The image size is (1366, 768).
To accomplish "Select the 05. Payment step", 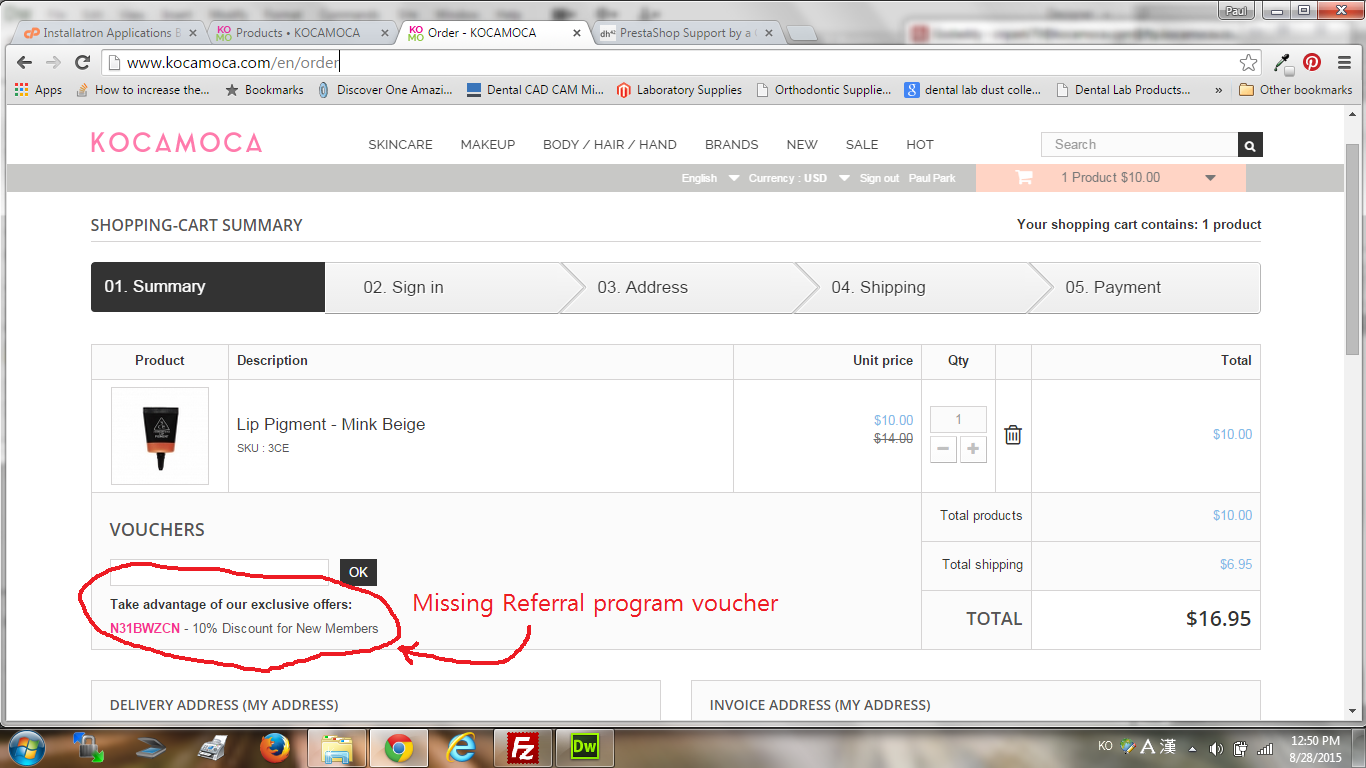I will [x=1145, y=287].
